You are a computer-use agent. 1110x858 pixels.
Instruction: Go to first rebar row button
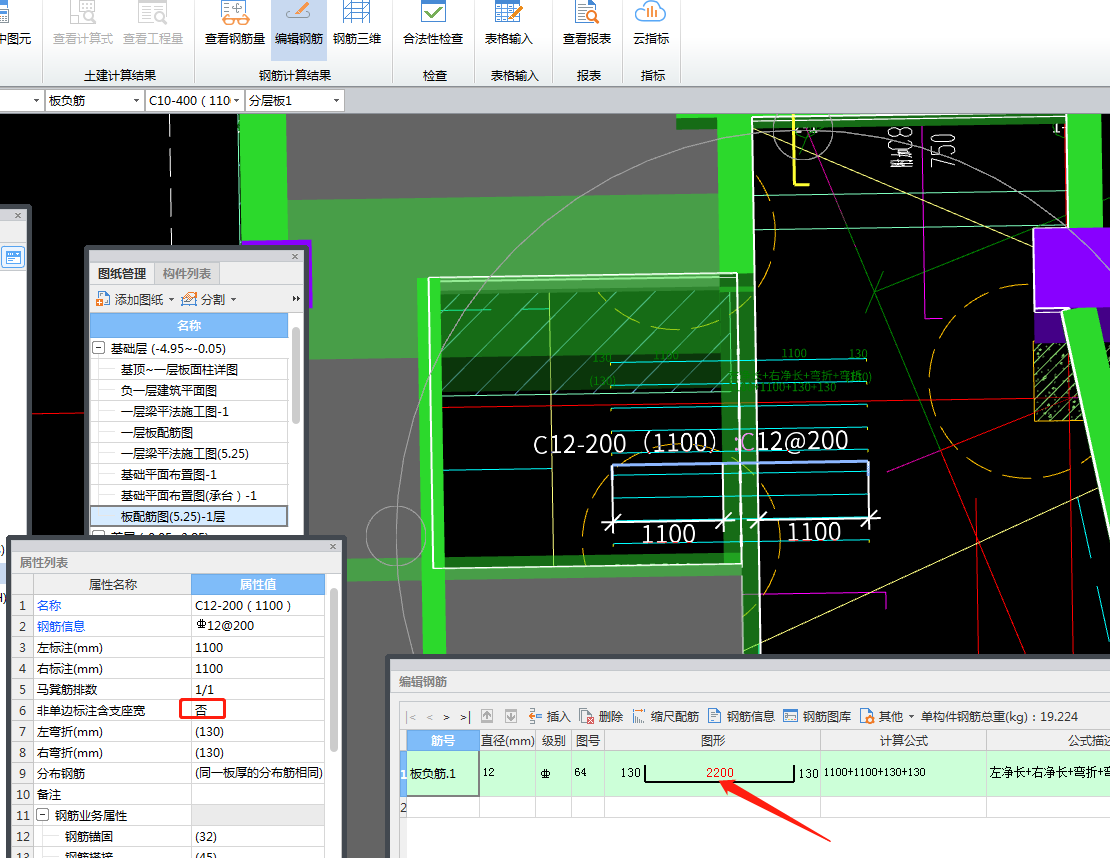coord(412,717)
